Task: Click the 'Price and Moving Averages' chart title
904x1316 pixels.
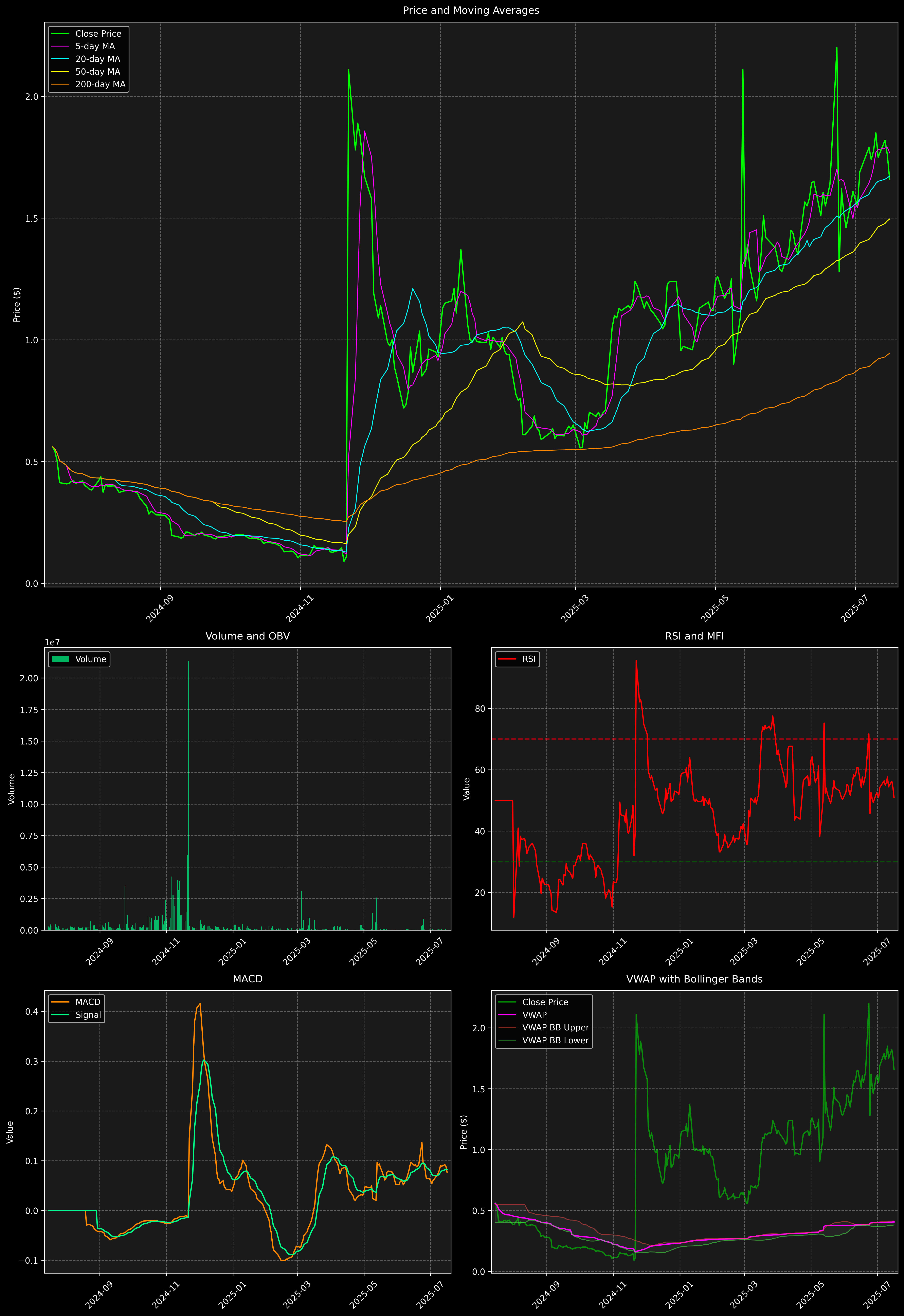Action: point(471,10)
